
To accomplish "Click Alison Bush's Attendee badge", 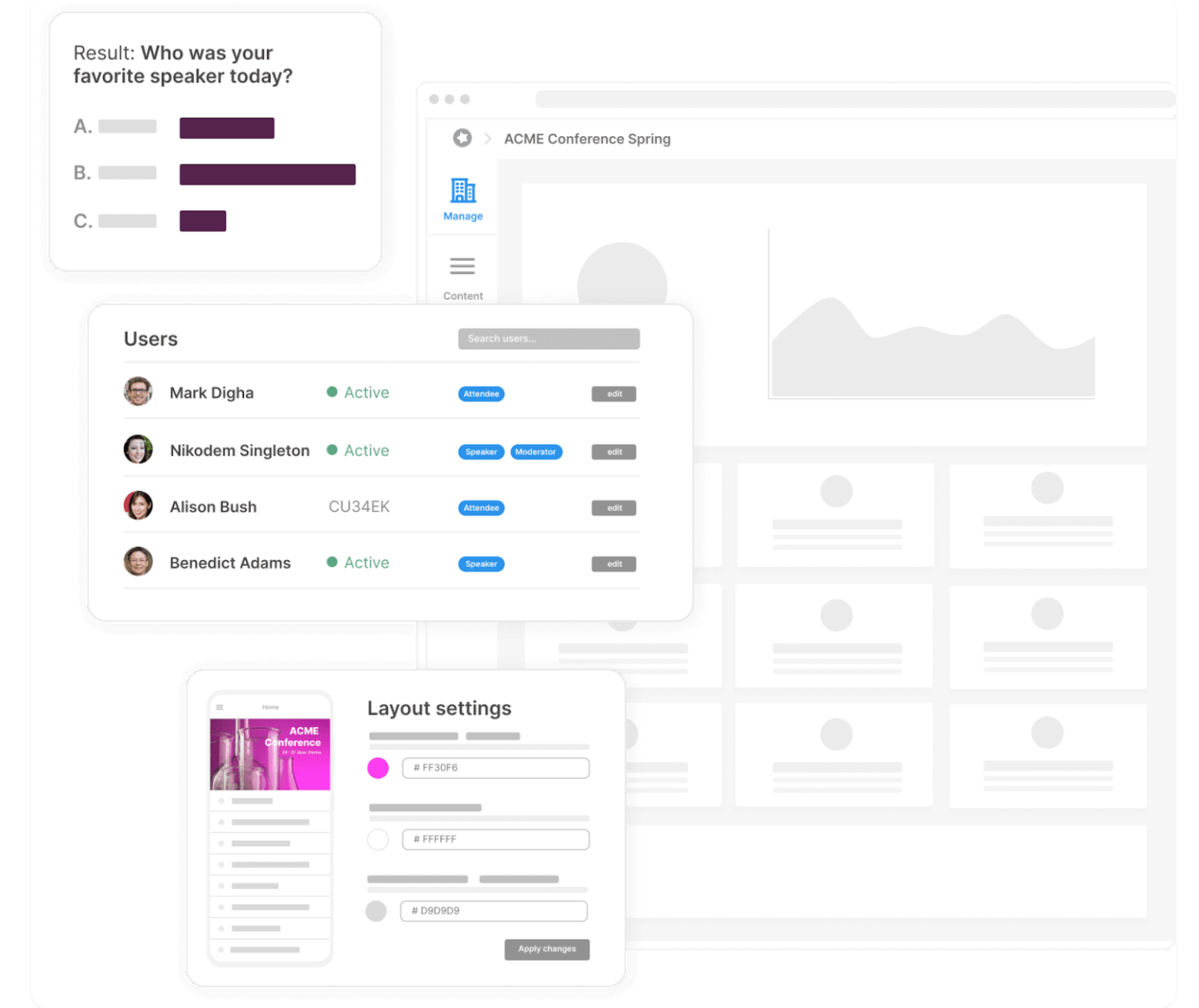I will (481, 508).
